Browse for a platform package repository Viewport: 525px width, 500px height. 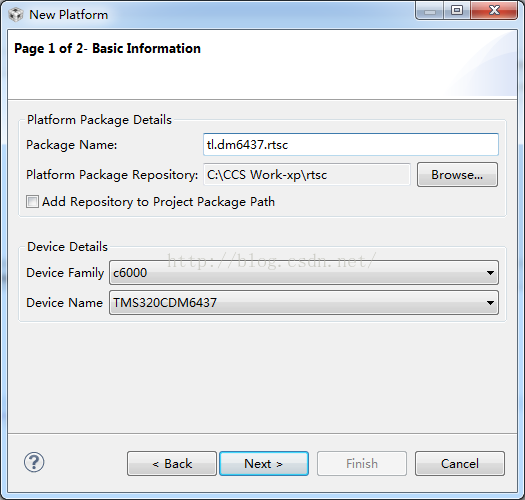coord(457,174)
